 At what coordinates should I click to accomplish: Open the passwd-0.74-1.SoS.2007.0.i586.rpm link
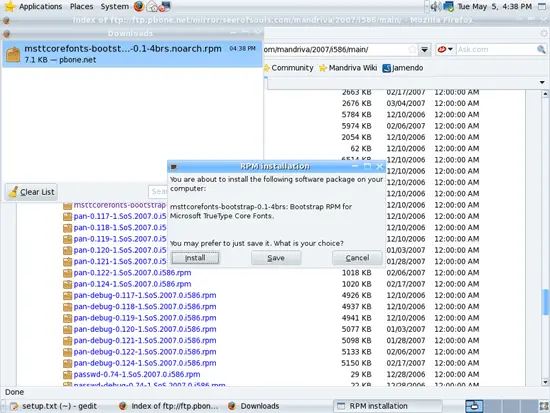[x=137, y=374]
